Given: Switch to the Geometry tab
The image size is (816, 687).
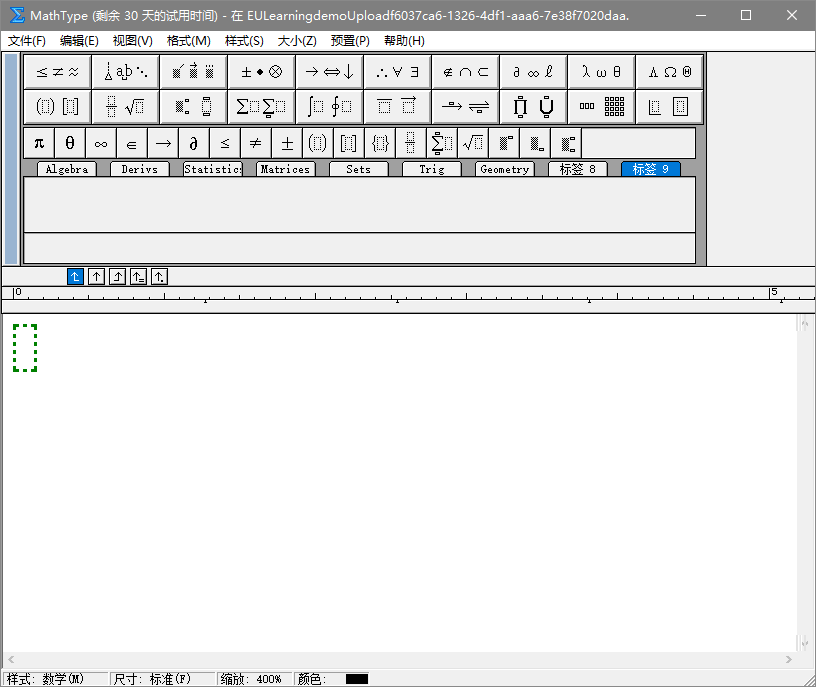Looking at the screenshot, I should tap(504, 169).
